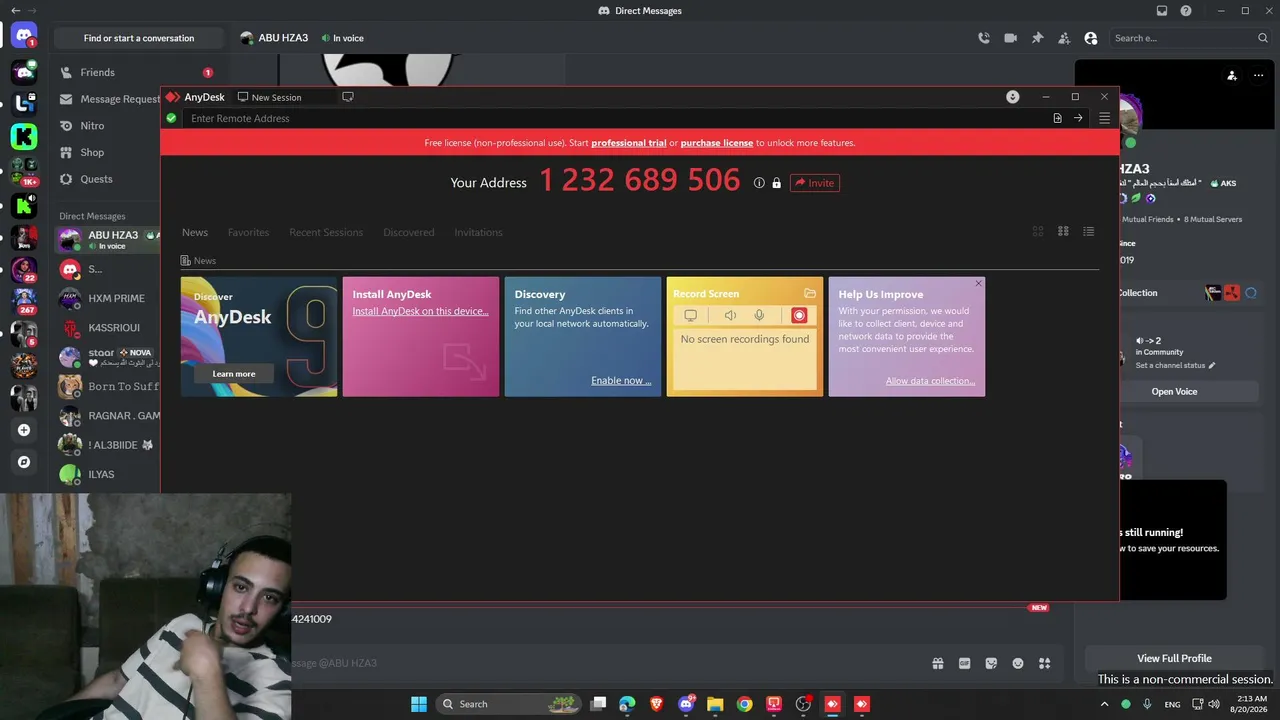Screen dimensions: 1280x720
Task: Open the HXM PRIME direct message
Action: tap(110, 298)
